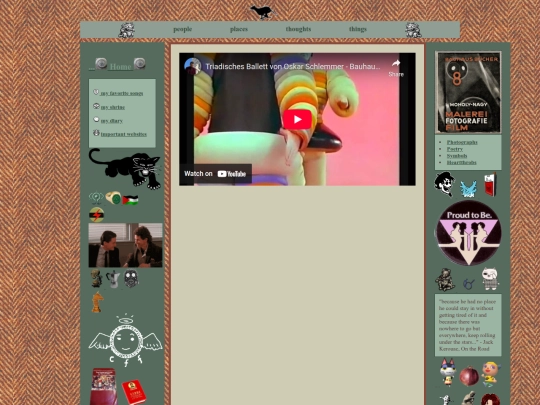The image size is (540, 405).
Task: Click the guardian lion statue before 'people'
Action: [126, 30]
